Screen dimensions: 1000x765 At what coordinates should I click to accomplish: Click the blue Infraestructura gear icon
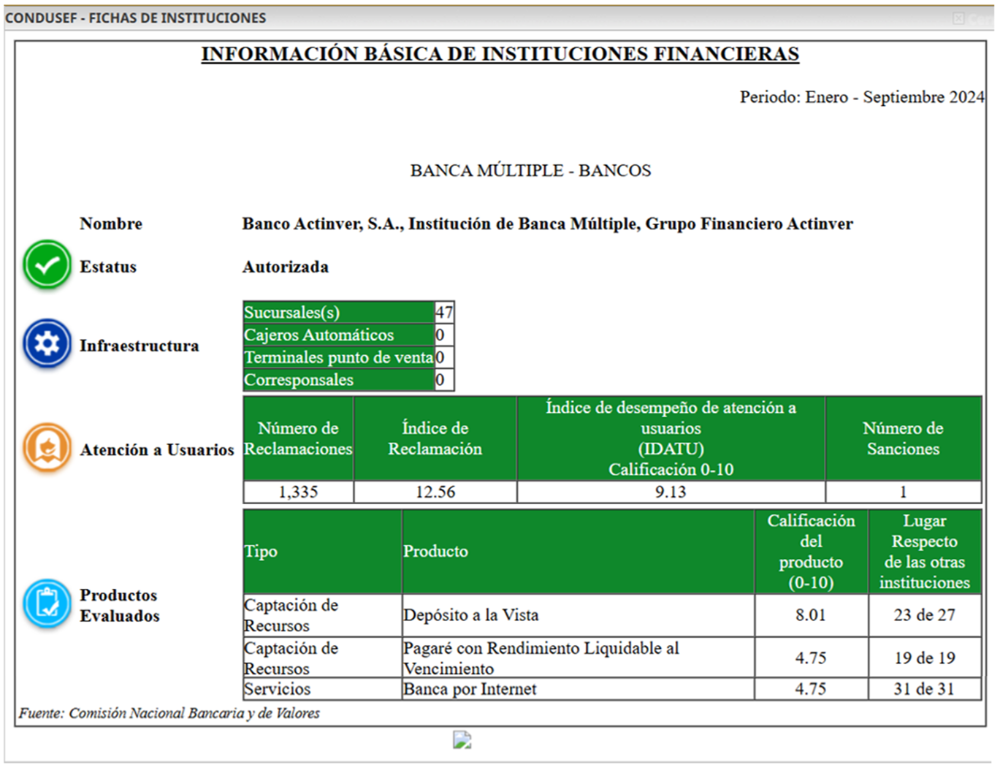[x=47, y=344]
